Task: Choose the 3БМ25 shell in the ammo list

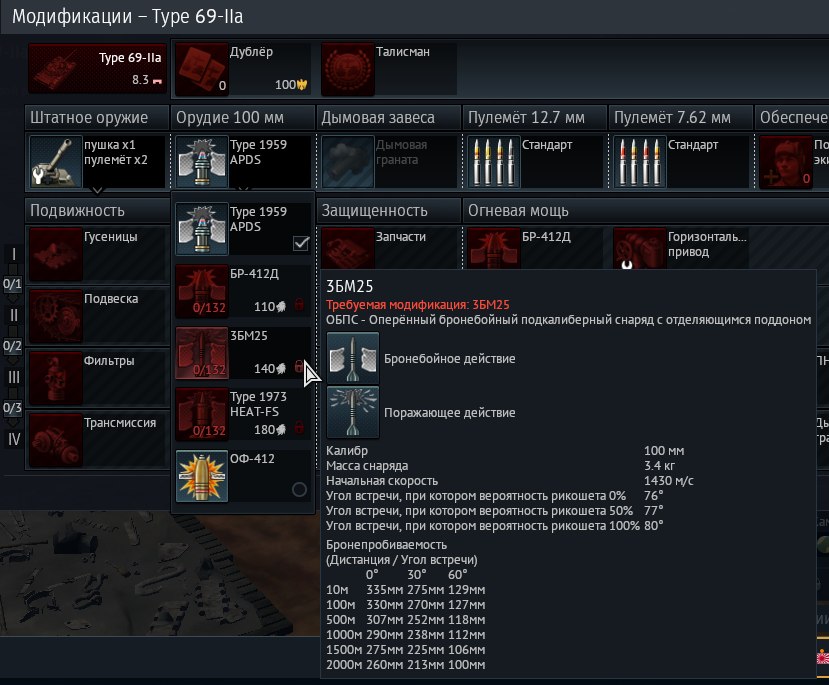Action: [x=243, y=353]
